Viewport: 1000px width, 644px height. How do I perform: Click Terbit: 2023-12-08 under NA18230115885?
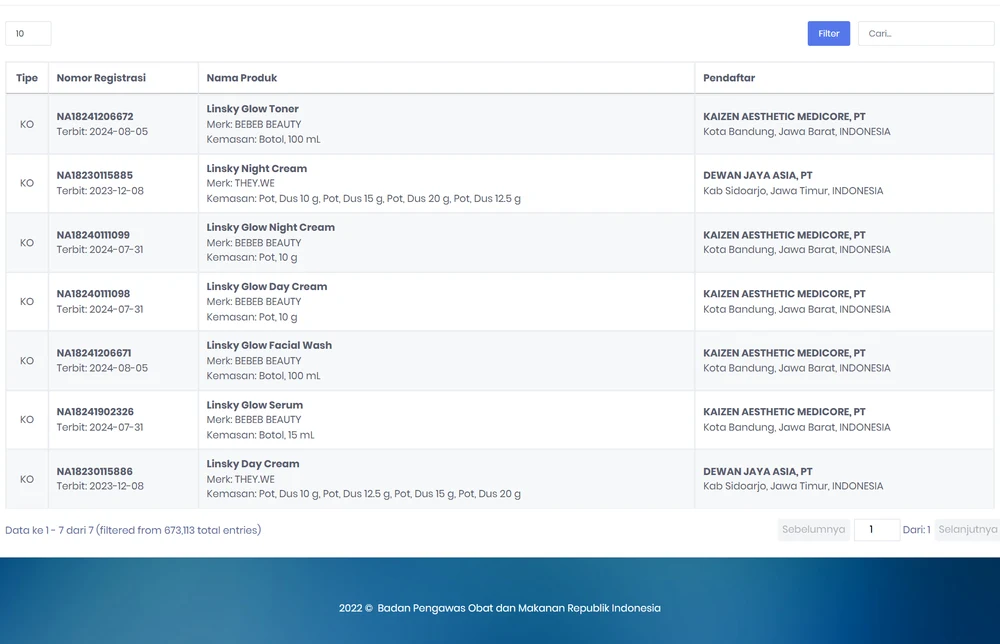tap(100, 191)
